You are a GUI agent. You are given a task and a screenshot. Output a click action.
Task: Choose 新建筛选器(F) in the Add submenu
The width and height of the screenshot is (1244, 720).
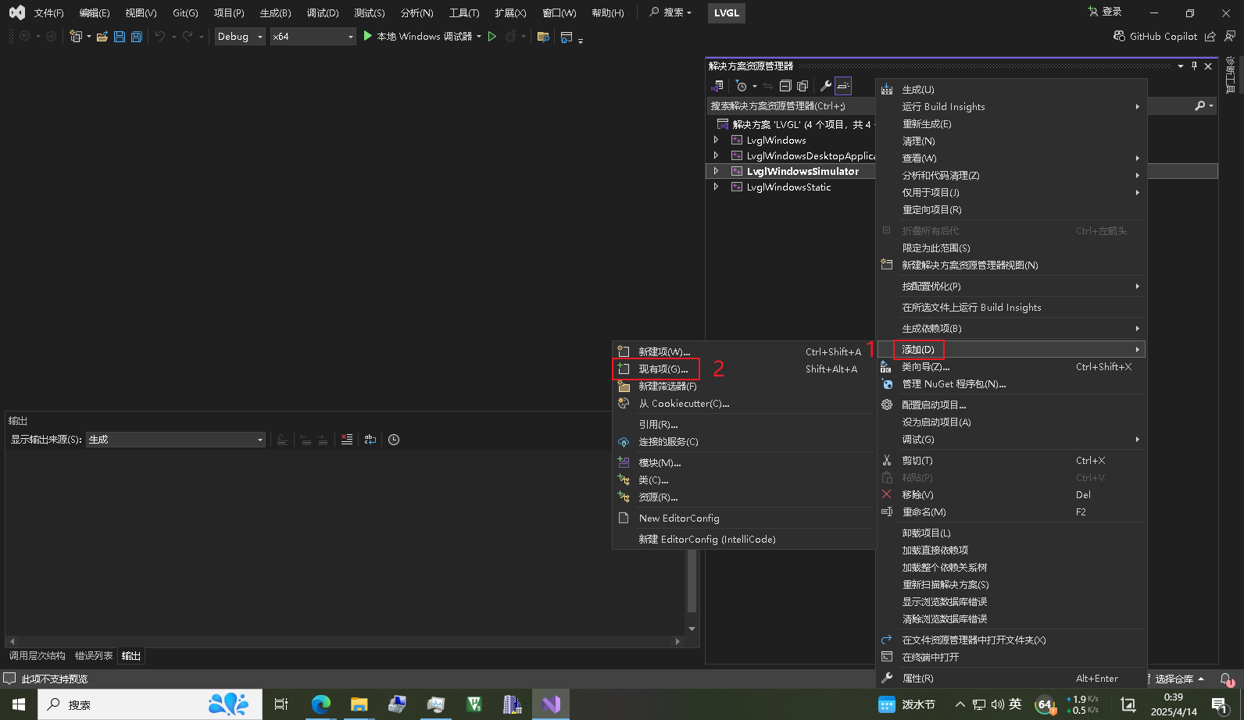pos(744,386)
